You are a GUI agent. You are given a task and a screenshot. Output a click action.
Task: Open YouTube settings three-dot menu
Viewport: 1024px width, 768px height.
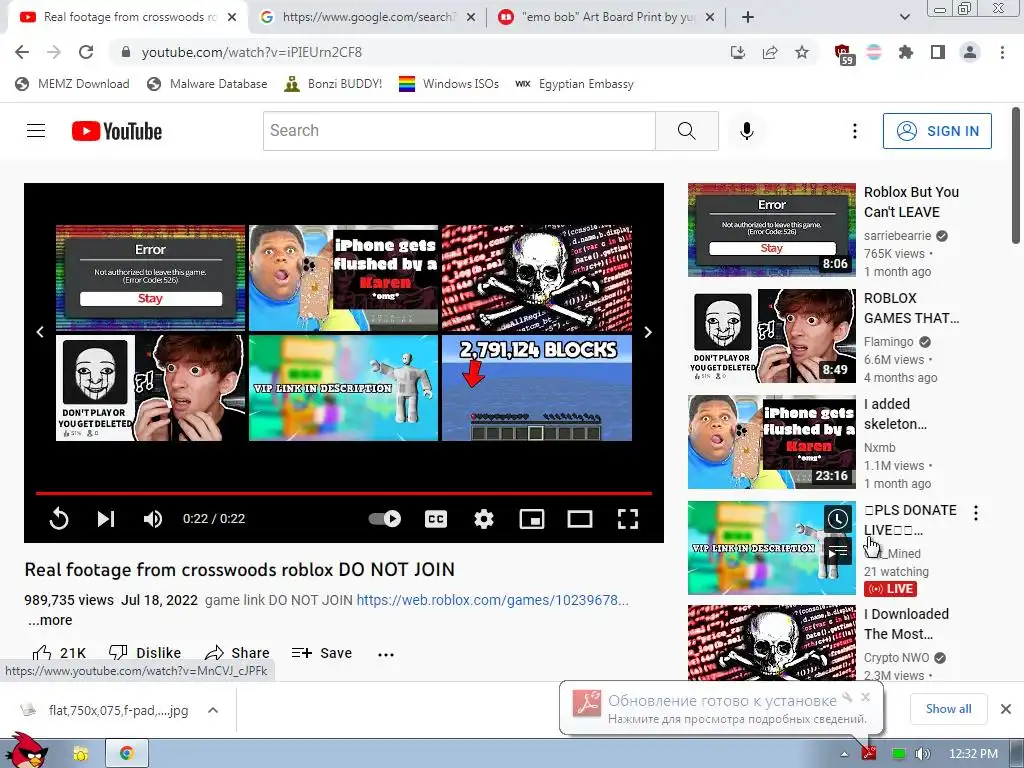(x=854, y=131)
